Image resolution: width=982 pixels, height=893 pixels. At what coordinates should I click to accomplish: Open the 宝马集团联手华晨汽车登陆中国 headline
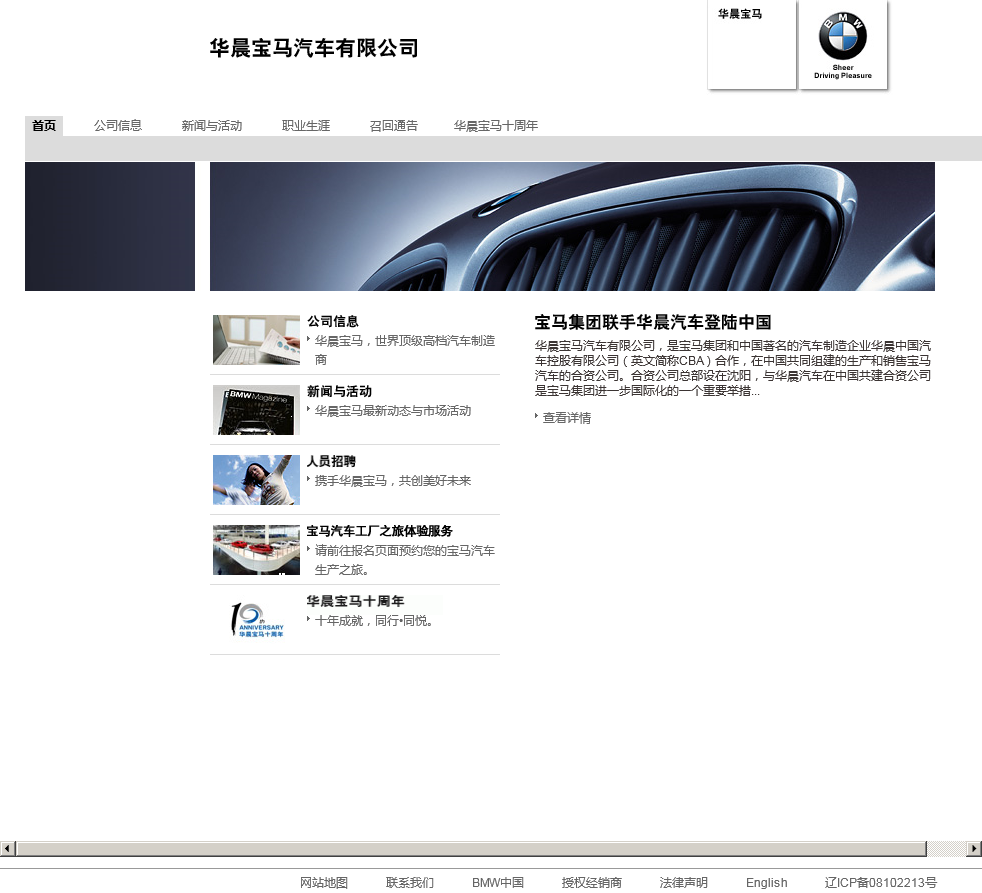click(653, 322)
